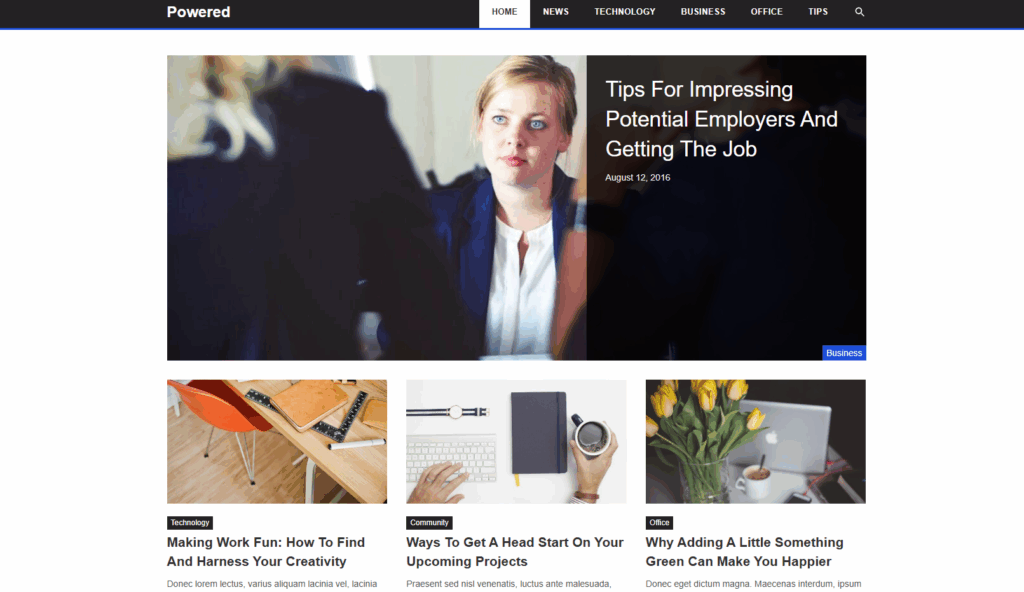Click the blue Business category tag

tap(844, 353)
